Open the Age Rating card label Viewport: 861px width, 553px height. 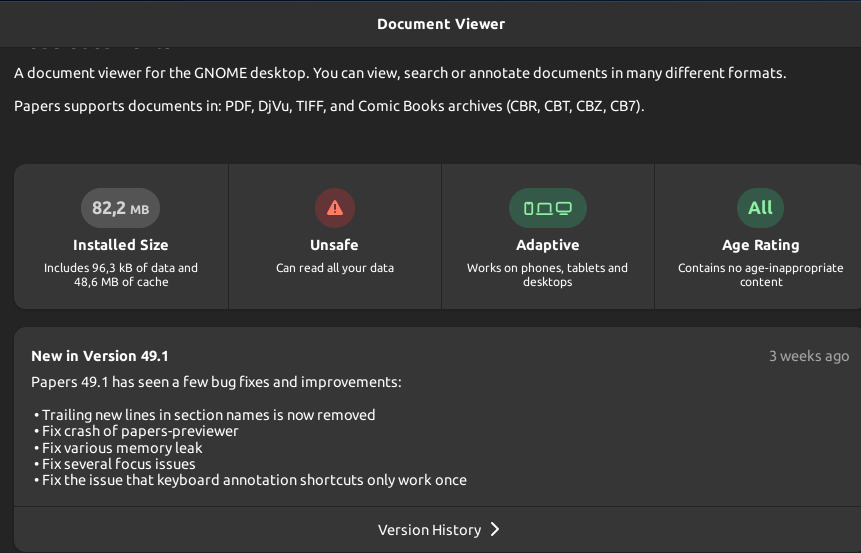pyautogui.click(x=760, y=245)
